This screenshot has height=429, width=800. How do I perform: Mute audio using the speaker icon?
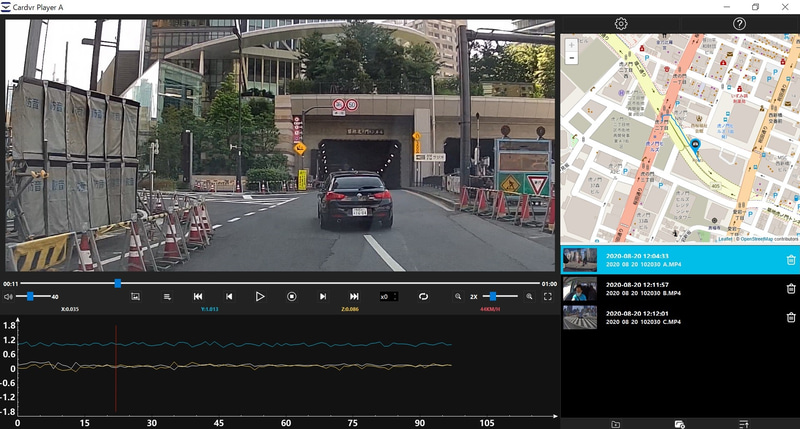coord(8,296)
